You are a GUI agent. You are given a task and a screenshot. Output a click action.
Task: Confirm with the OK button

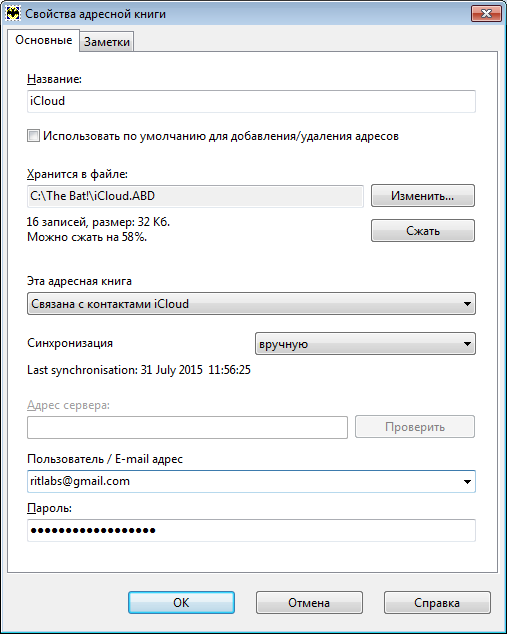point(181,603)
